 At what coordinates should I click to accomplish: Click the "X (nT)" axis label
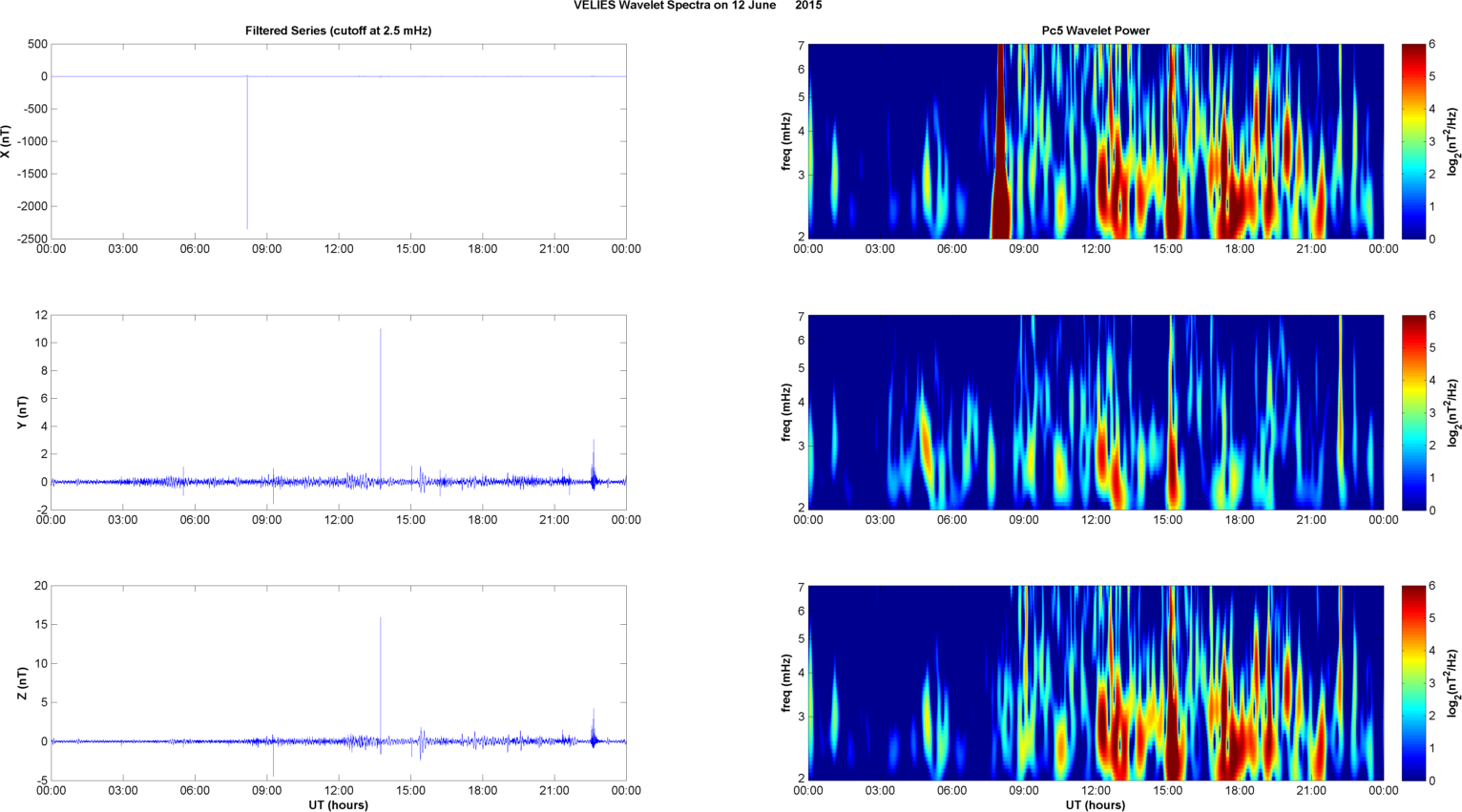[x=6, y=141]
